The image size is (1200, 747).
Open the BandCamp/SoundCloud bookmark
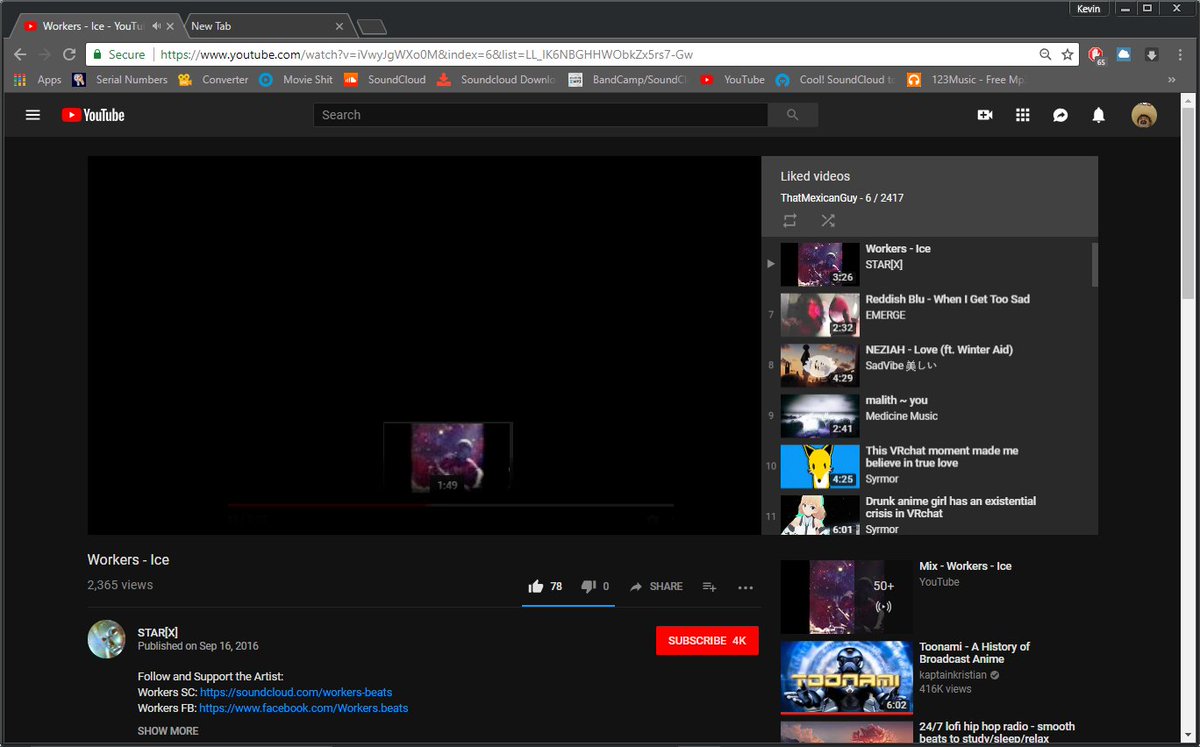[x=628, y=80]
